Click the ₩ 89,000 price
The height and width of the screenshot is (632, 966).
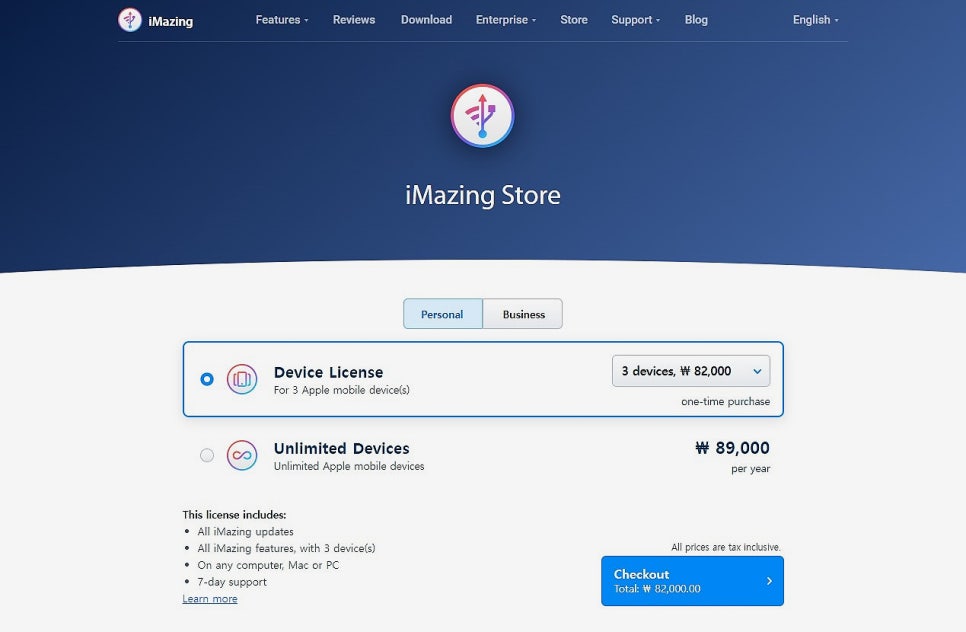click(x=733, y=448)
